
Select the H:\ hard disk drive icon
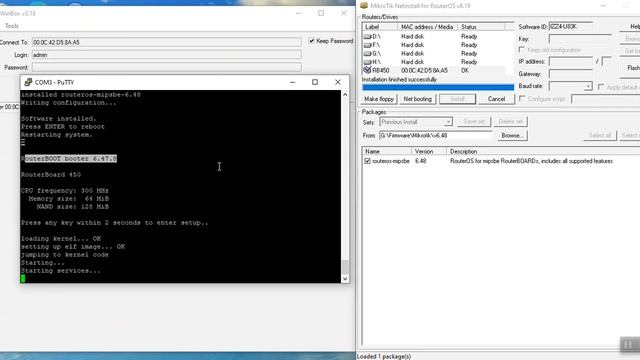[367, 62]
